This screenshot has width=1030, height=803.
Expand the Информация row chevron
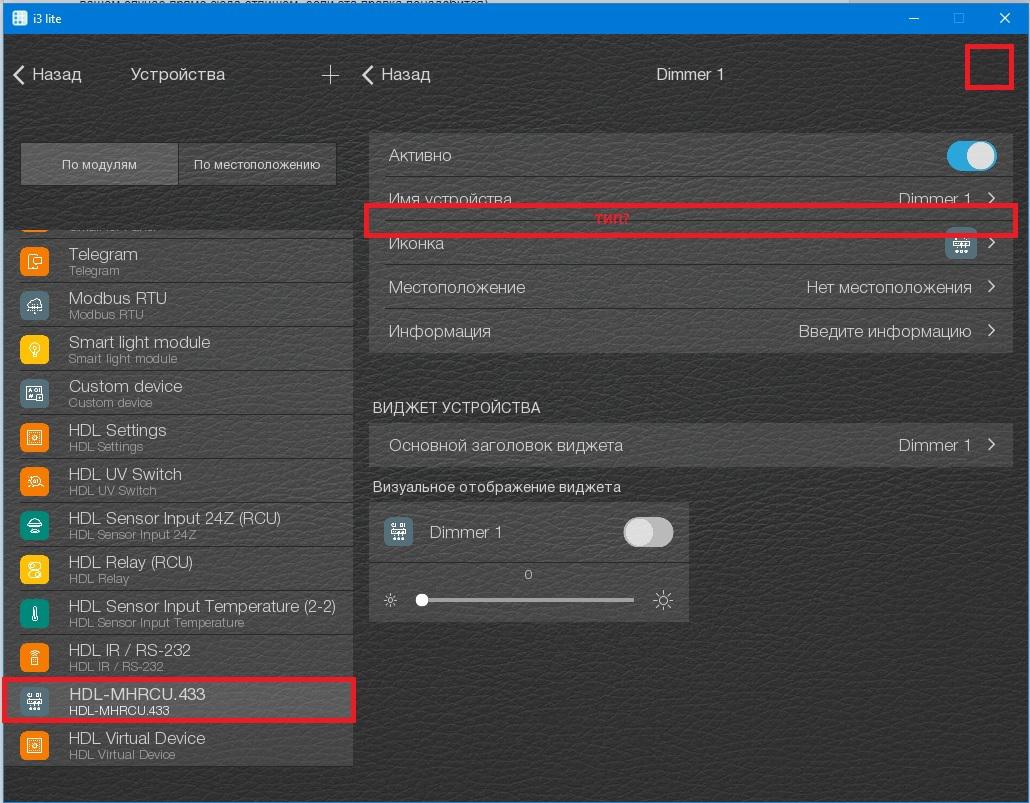click(991, 331)
